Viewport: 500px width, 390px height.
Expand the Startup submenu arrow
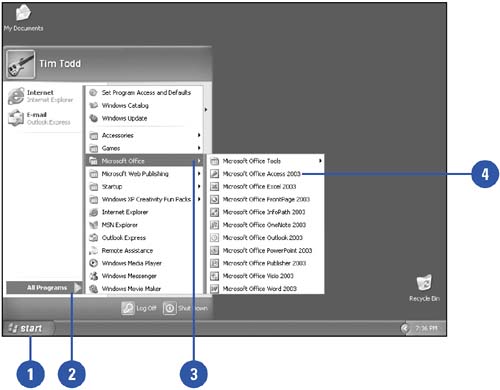(199, 186)
